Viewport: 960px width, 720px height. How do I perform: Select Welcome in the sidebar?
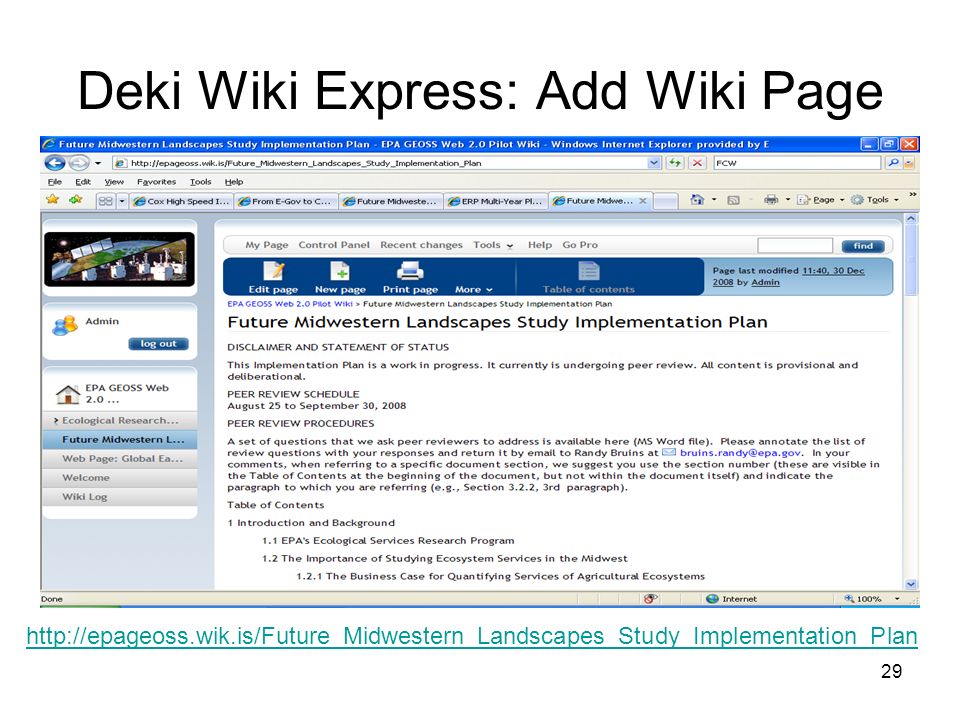pos(121,478)
